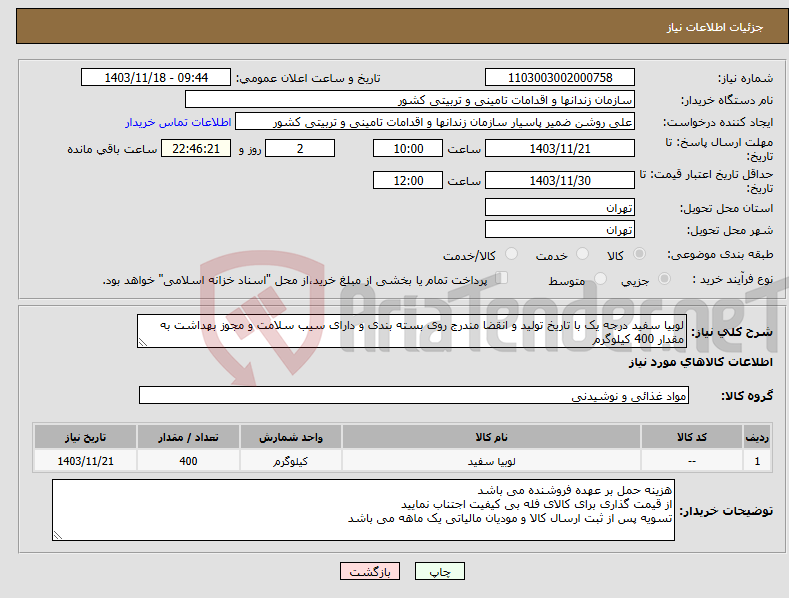The height and width of the screenshot is (598, 789).
Task: Grab the resize handle of شرح کلی نیاز textarea
Action: click(143, 342)
